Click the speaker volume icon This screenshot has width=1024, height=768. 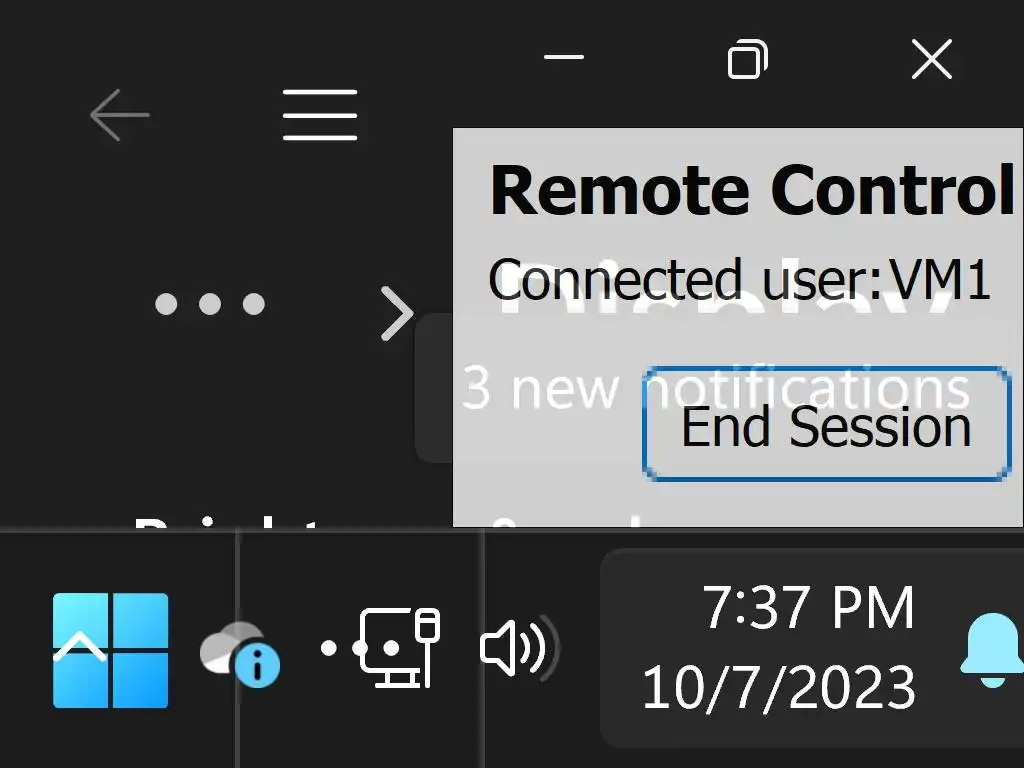518,648
